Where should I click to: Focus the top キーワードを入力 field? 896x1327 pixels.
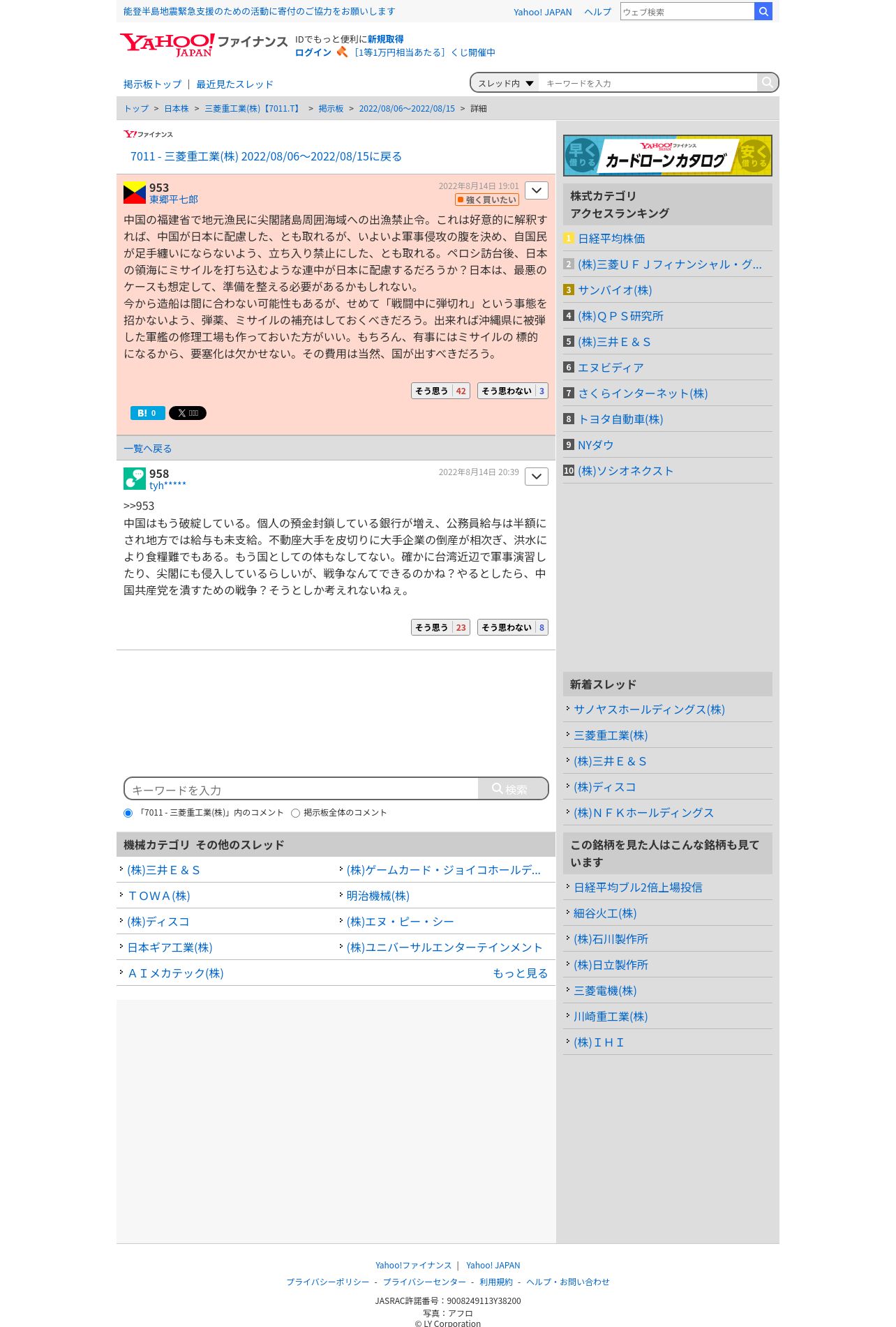click(x=648, y=83)
